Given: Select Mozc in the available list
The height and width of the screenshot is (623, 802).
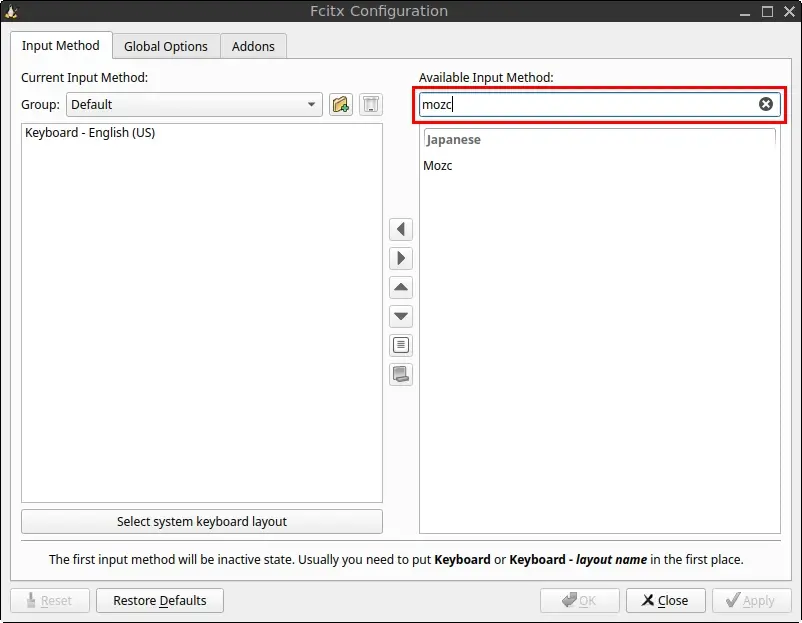Looking at the screenshot, I should pos(599,166).
